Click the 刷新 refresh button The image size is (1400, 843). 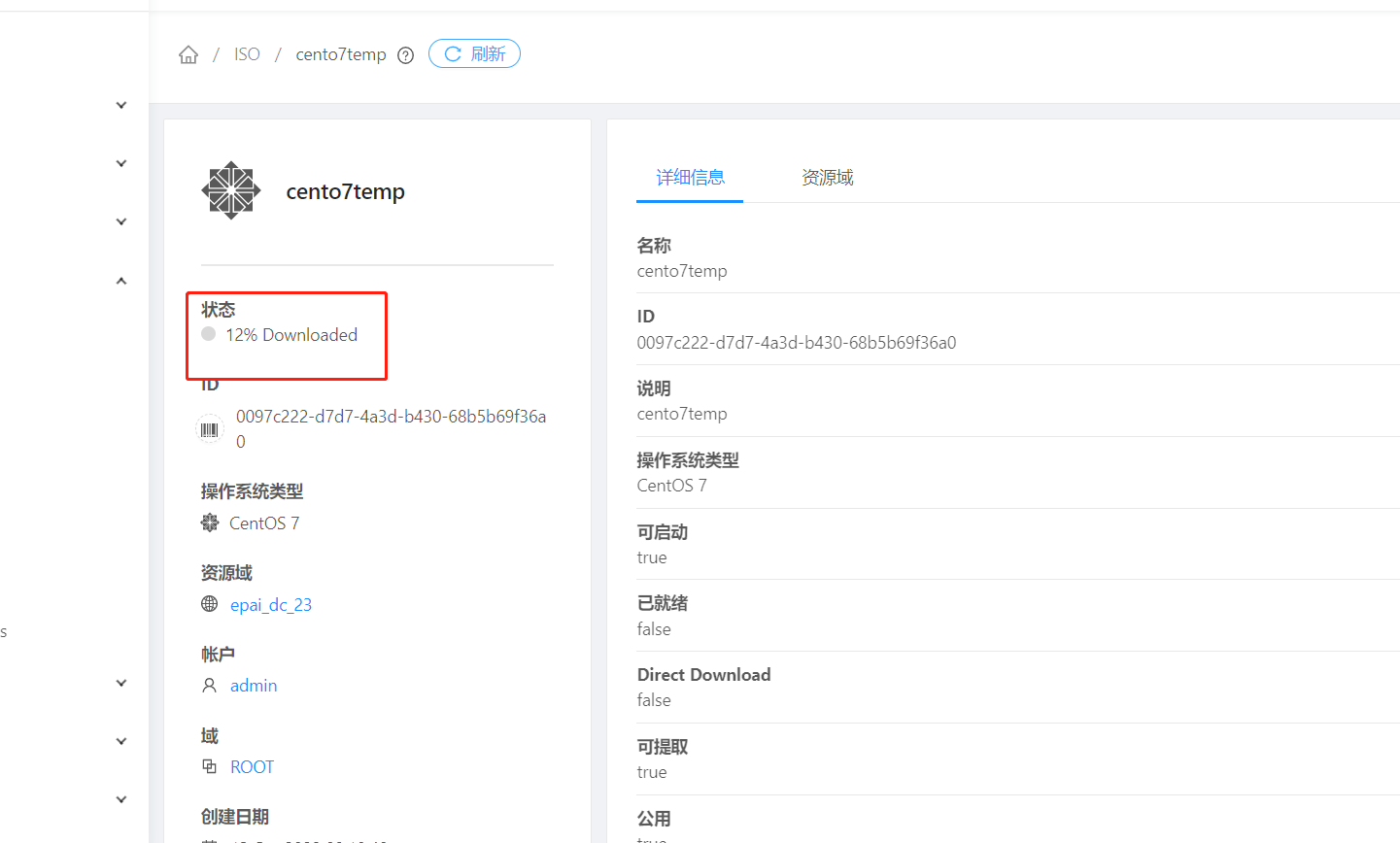[474, 53]
